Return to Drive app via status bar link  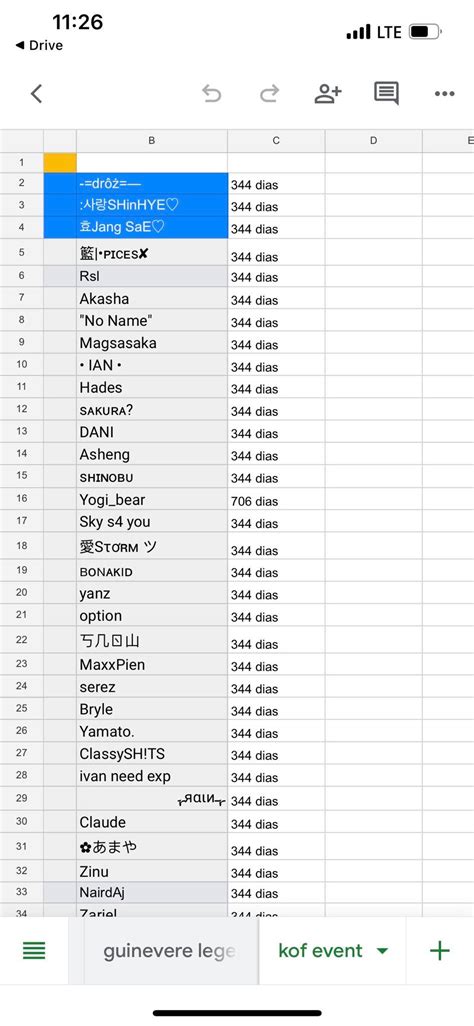pyautogui.click(x=39, y=45)
